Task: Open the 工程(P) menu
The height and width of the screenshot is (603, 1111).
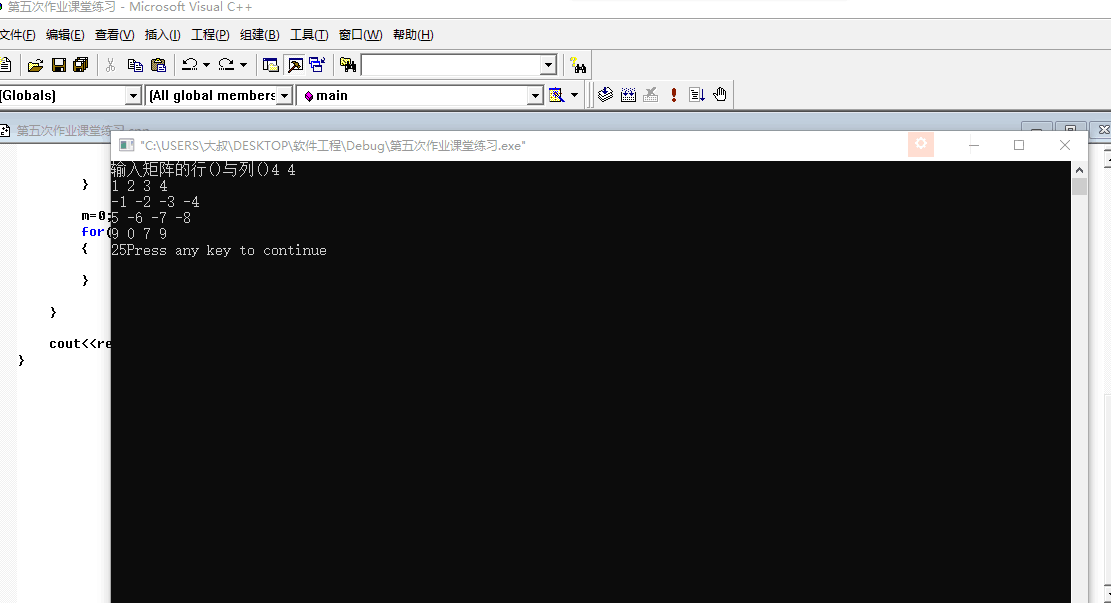Action: pyautogui.click(x=210, y=35)
